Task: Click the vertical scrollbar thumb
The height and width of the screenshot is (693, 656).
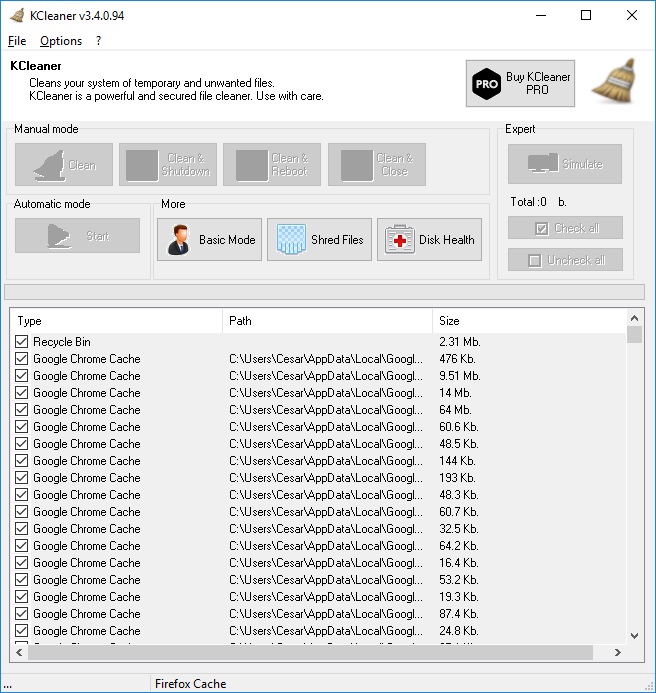Action: tap(634, 335)
